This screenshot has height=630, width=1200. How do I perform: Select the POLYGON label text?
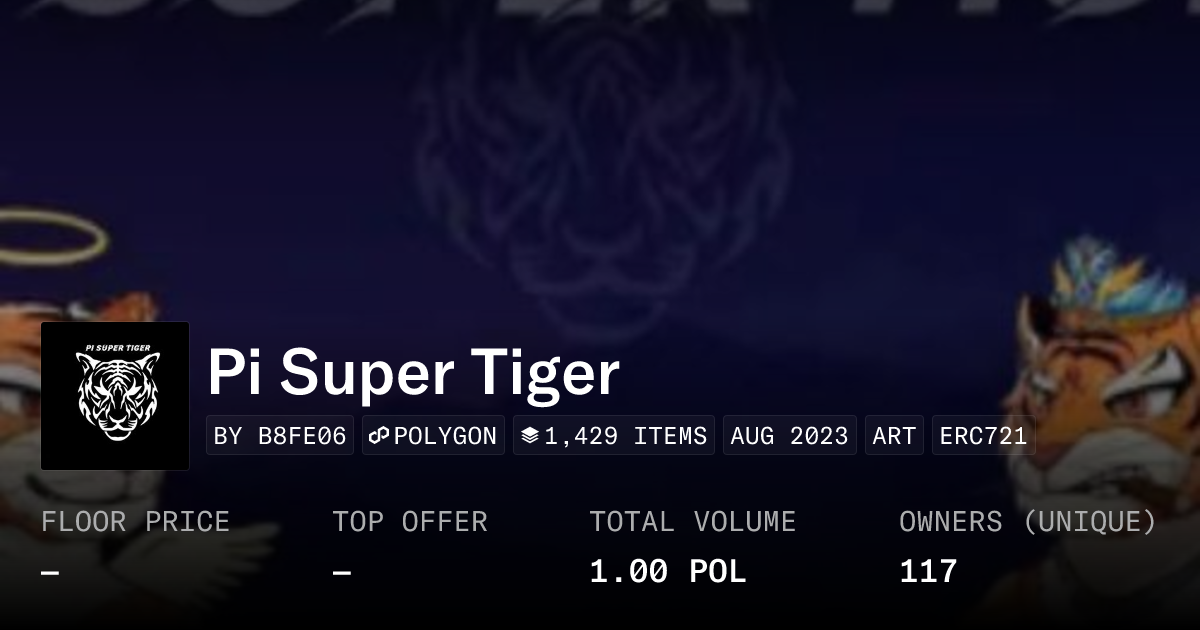coord(445,436)
